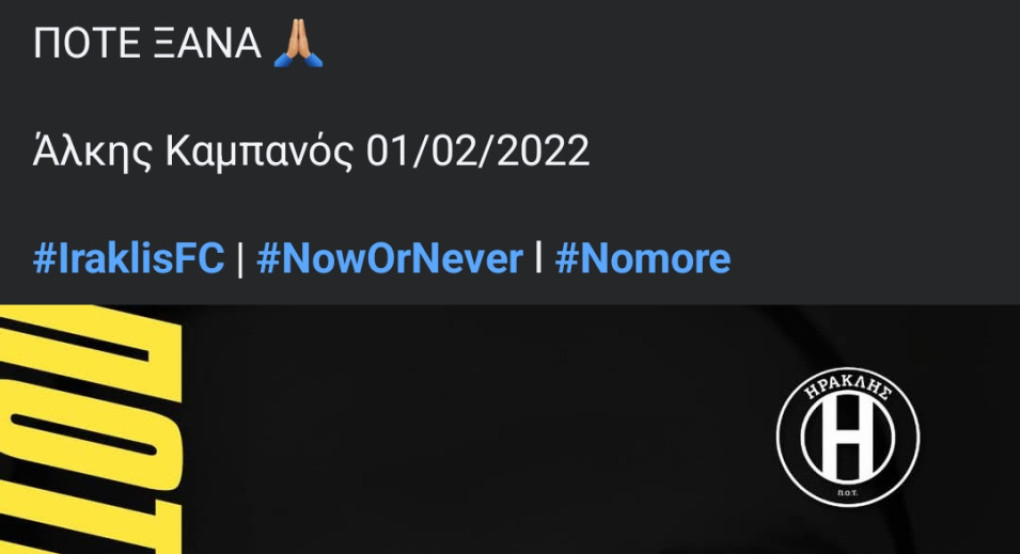Click the ΠΟΤΕ ΞΑΝΑ caption line

click(x=178, y=44)
